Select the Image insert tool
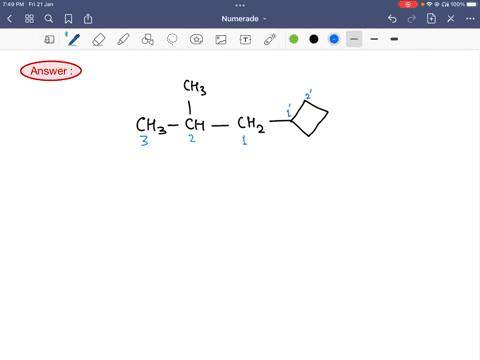 coord(221,40)
